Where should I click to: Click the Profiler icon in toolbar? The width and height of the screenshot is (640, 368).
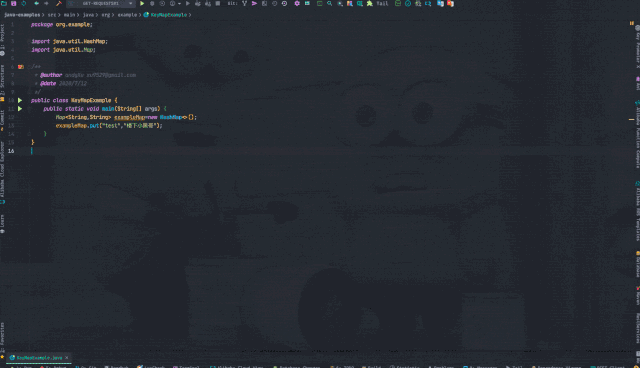[172, 3]
